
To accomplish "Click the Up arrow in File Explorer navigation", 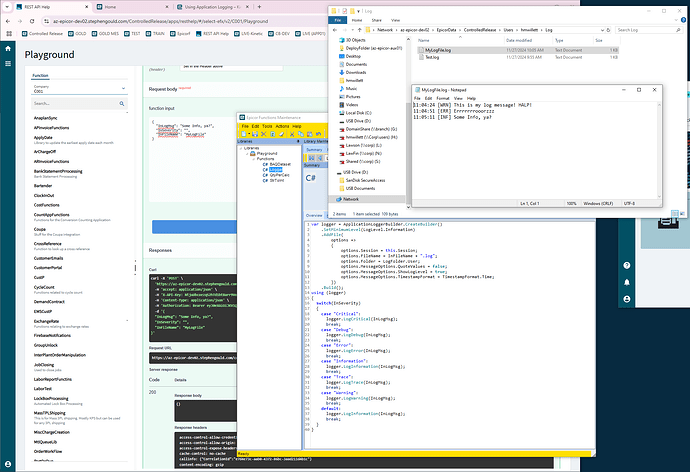I will coord(359,30).
